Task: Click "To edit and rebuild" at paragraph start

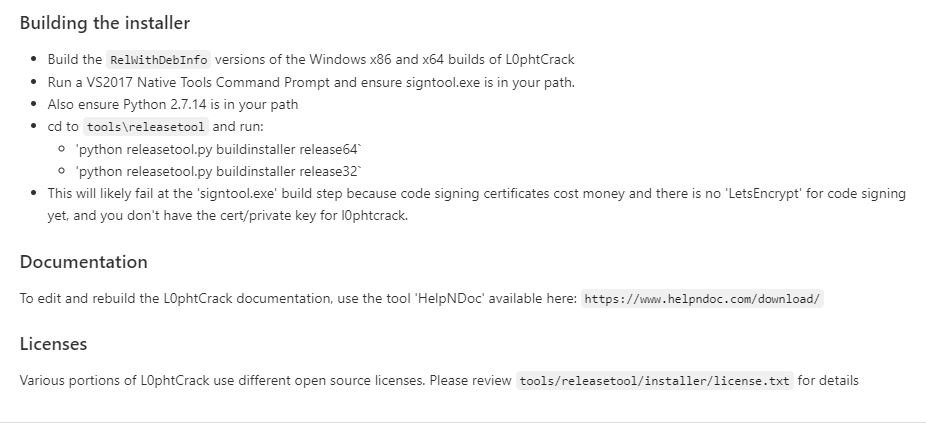Action: point(78,298)
